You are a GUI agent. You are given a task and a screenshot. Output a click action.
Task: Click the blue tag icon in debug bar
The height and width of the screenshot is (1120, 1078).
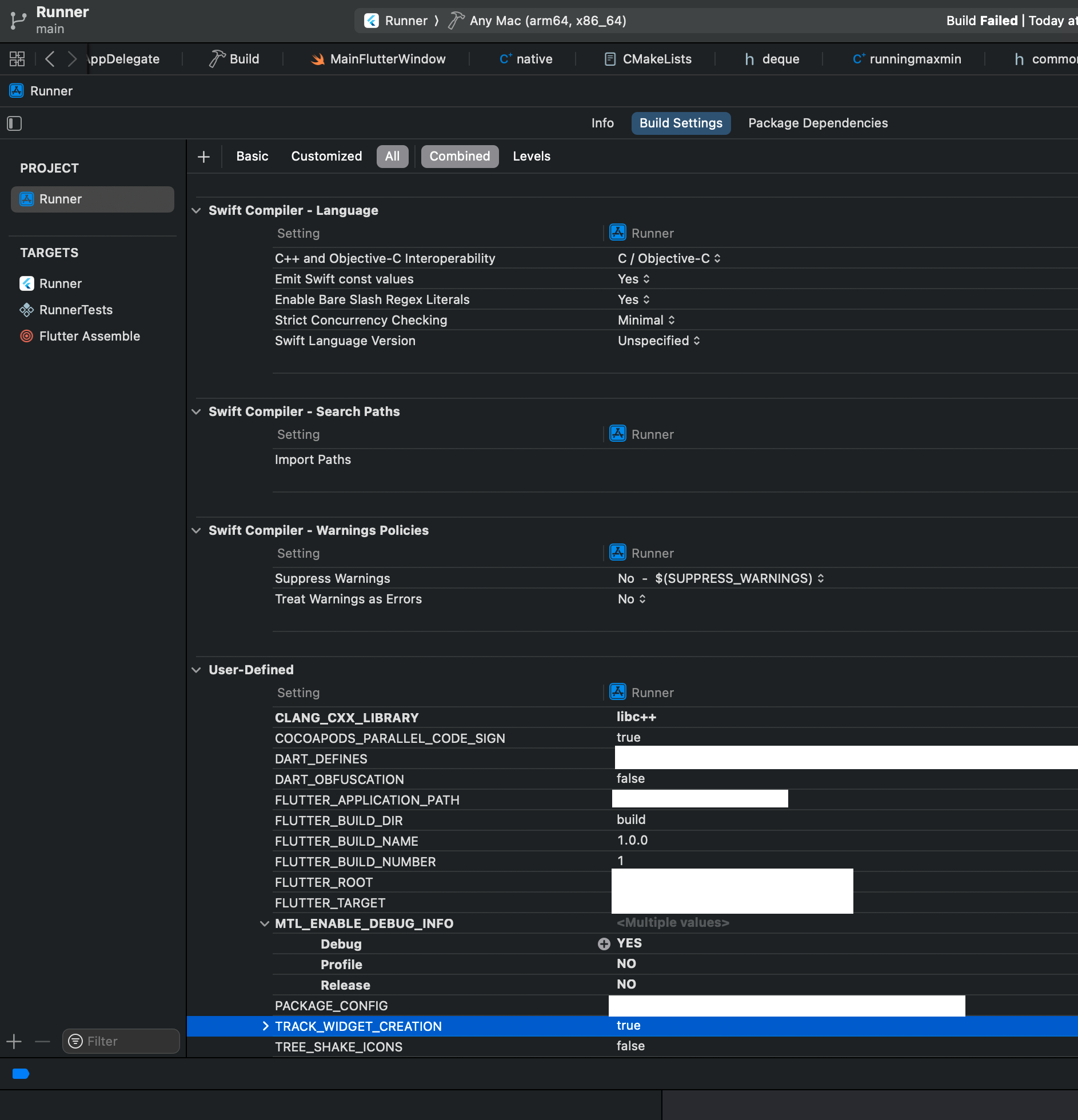point(21,1074)
